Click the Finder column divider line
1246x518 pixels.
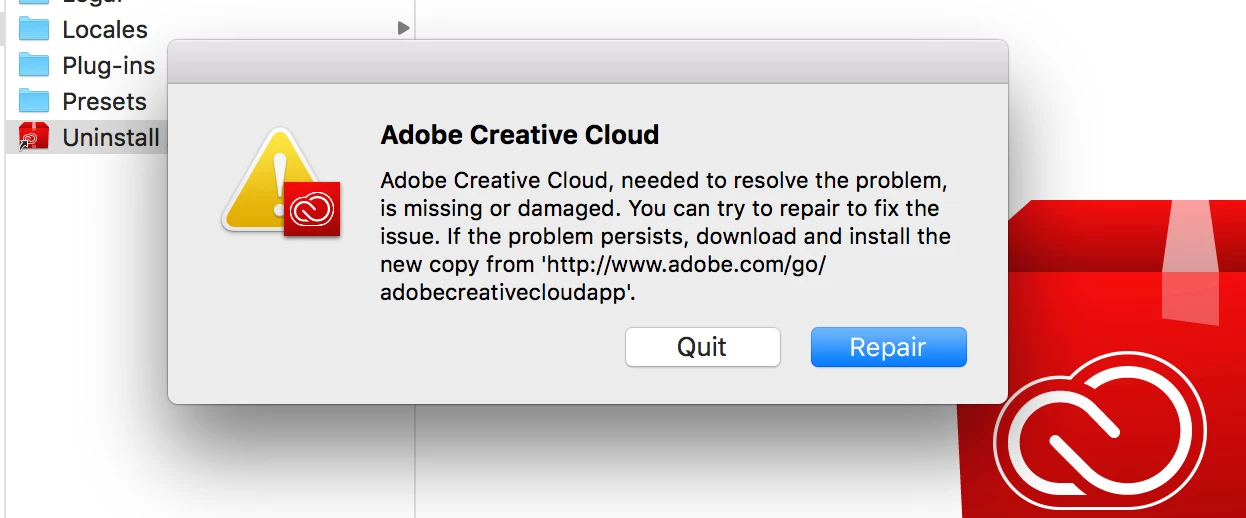(x=415, y=460)
